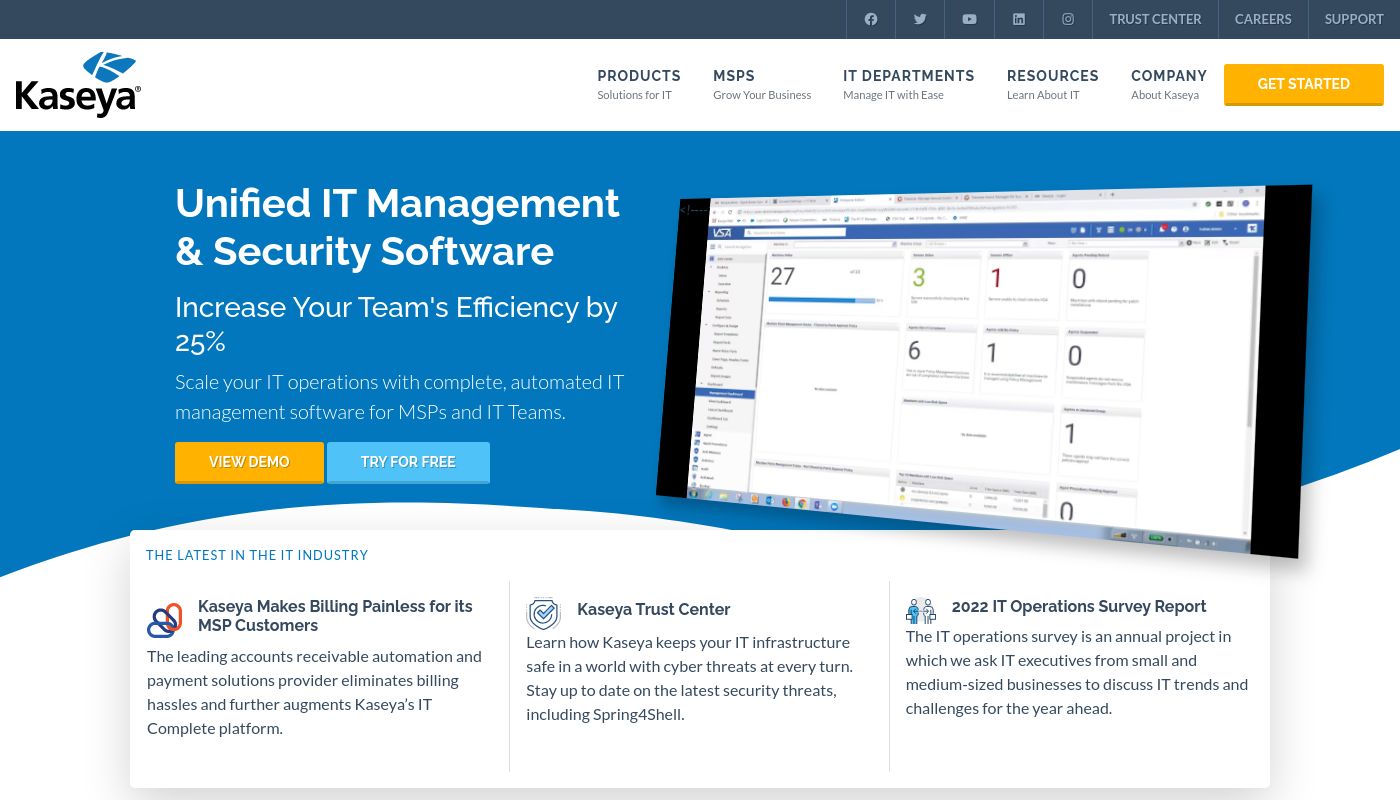Open Kaseya's Twitter page icon
The width and height of the screenshot is (1400, 800).
pyautogui.click(x=920, y=19)
